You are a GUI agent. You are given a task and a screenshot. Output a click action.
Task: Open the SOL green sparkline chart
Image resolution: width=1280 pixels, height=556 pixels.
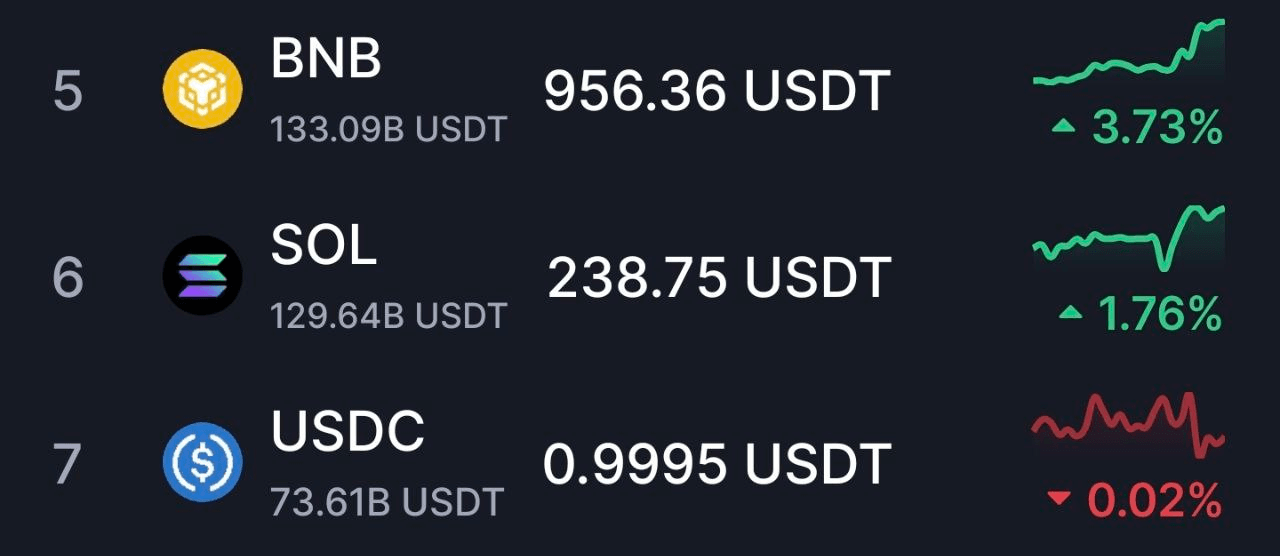tap(1128, 238)
